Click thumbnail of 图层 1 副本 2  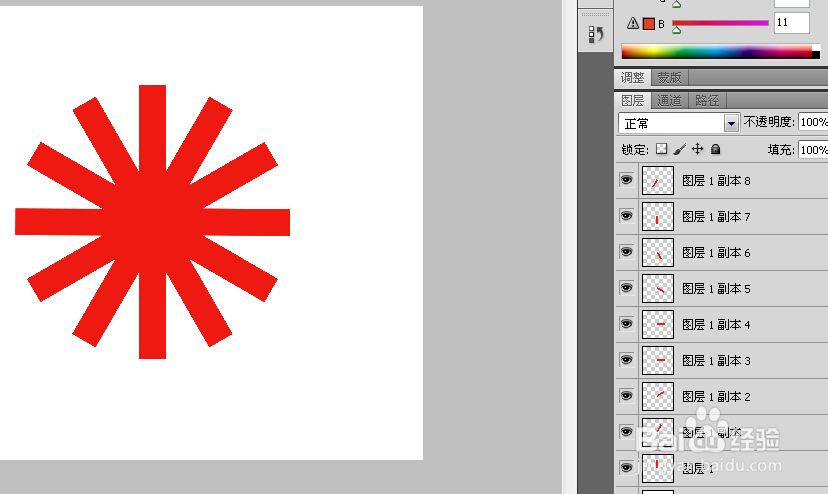click(658, 396)
